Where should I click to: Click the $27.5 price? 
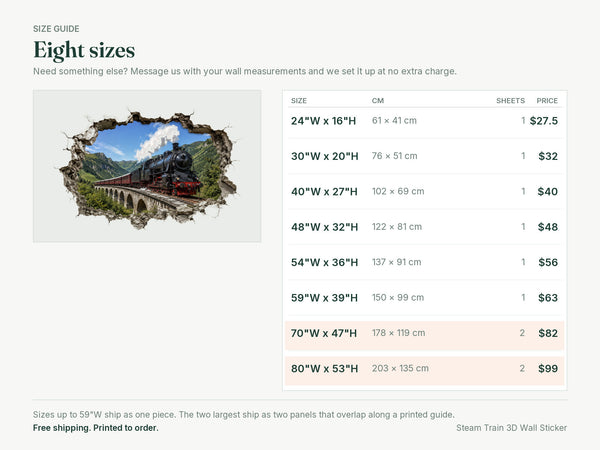544,121
